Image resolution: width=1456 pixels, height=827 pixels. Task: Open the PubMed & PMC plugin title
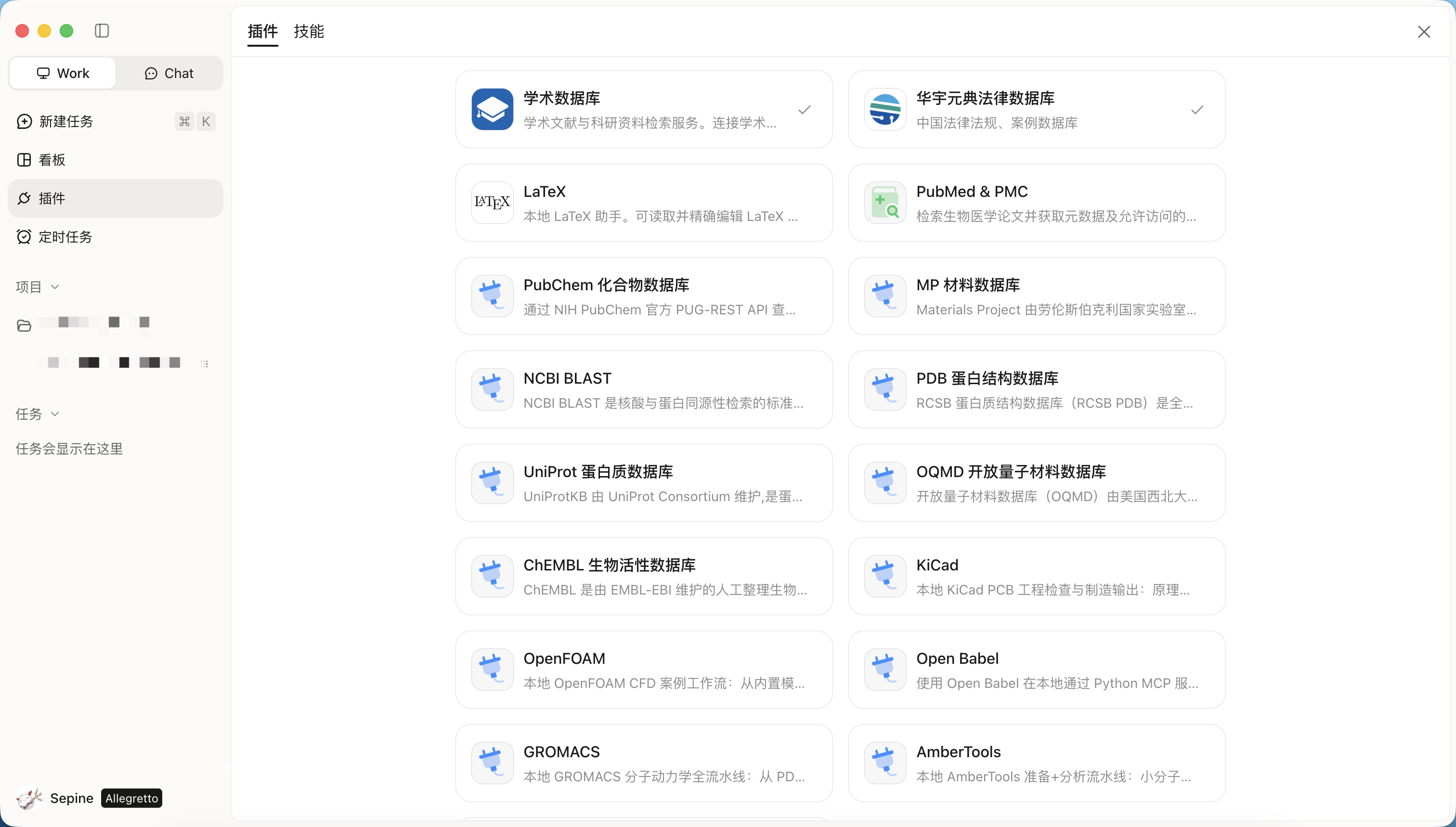[972, 192]
